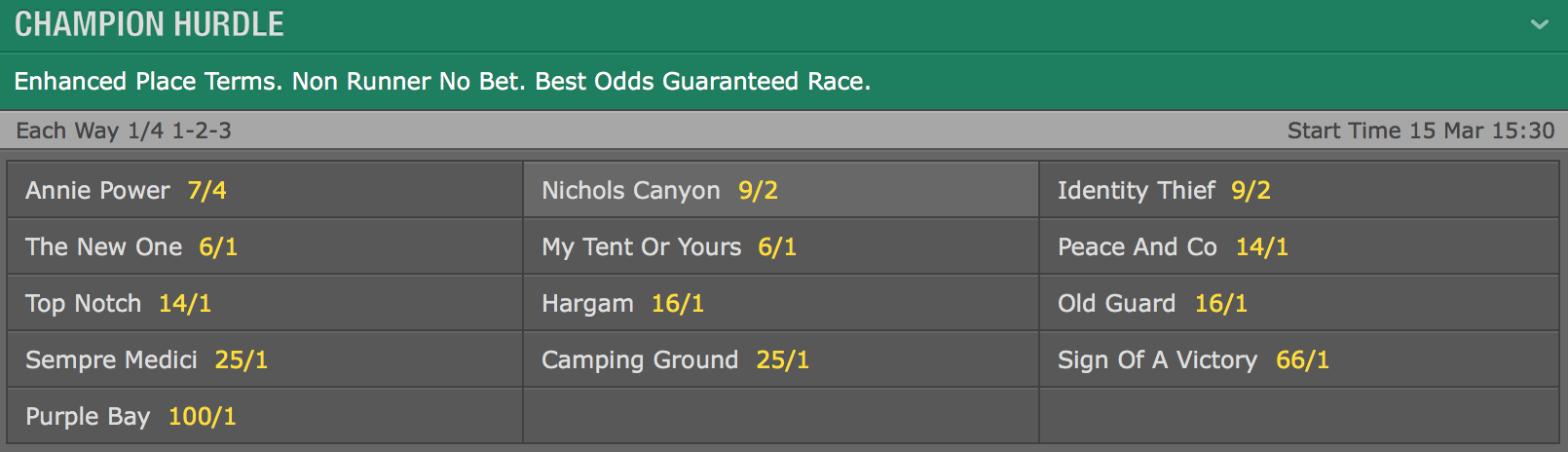Pick My Tent Or Yours 6/1

coord(781,246)
